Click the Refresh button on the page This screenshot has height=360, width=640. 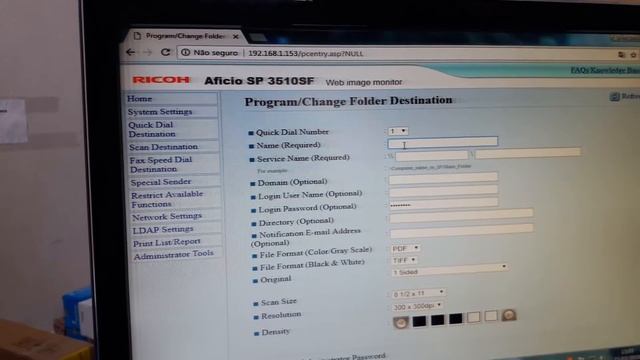625,96
